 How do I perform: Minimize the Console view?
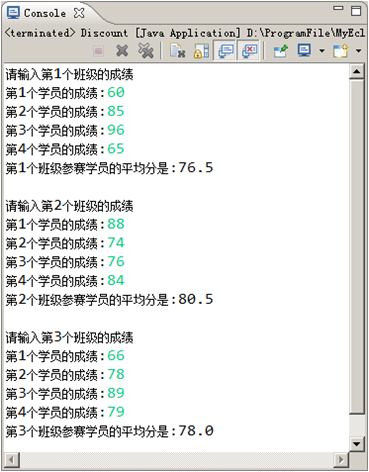[338, 8]
